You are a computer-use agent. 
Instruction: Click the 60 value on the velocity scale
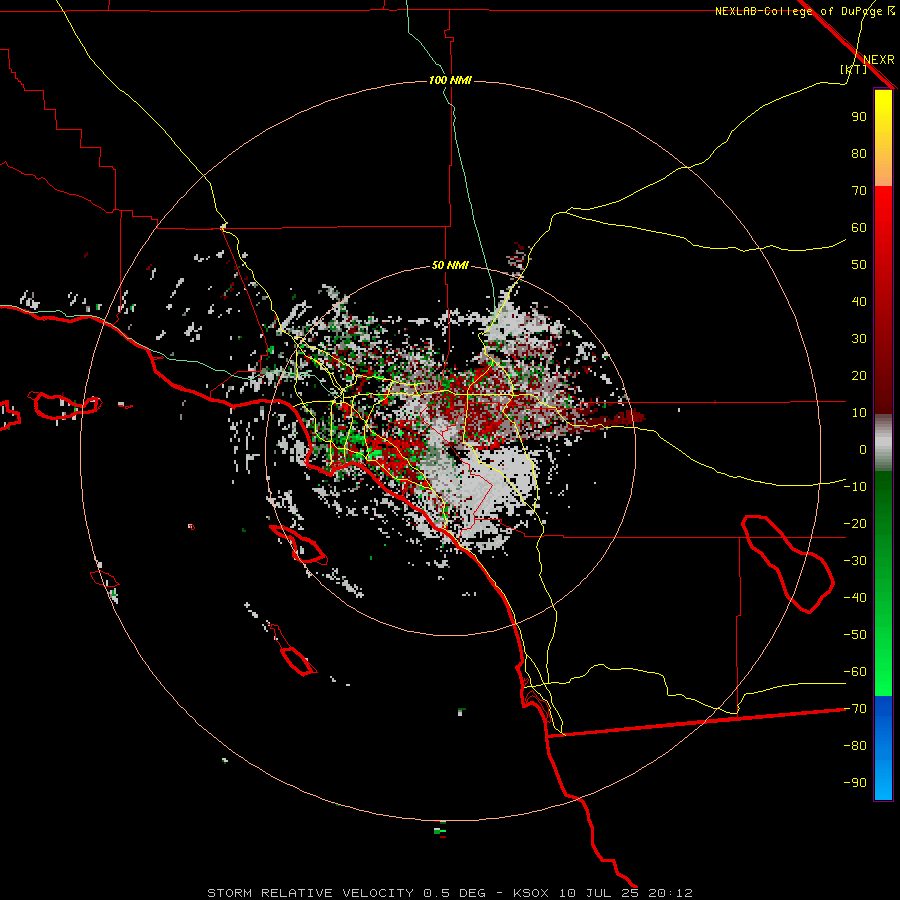859,227
